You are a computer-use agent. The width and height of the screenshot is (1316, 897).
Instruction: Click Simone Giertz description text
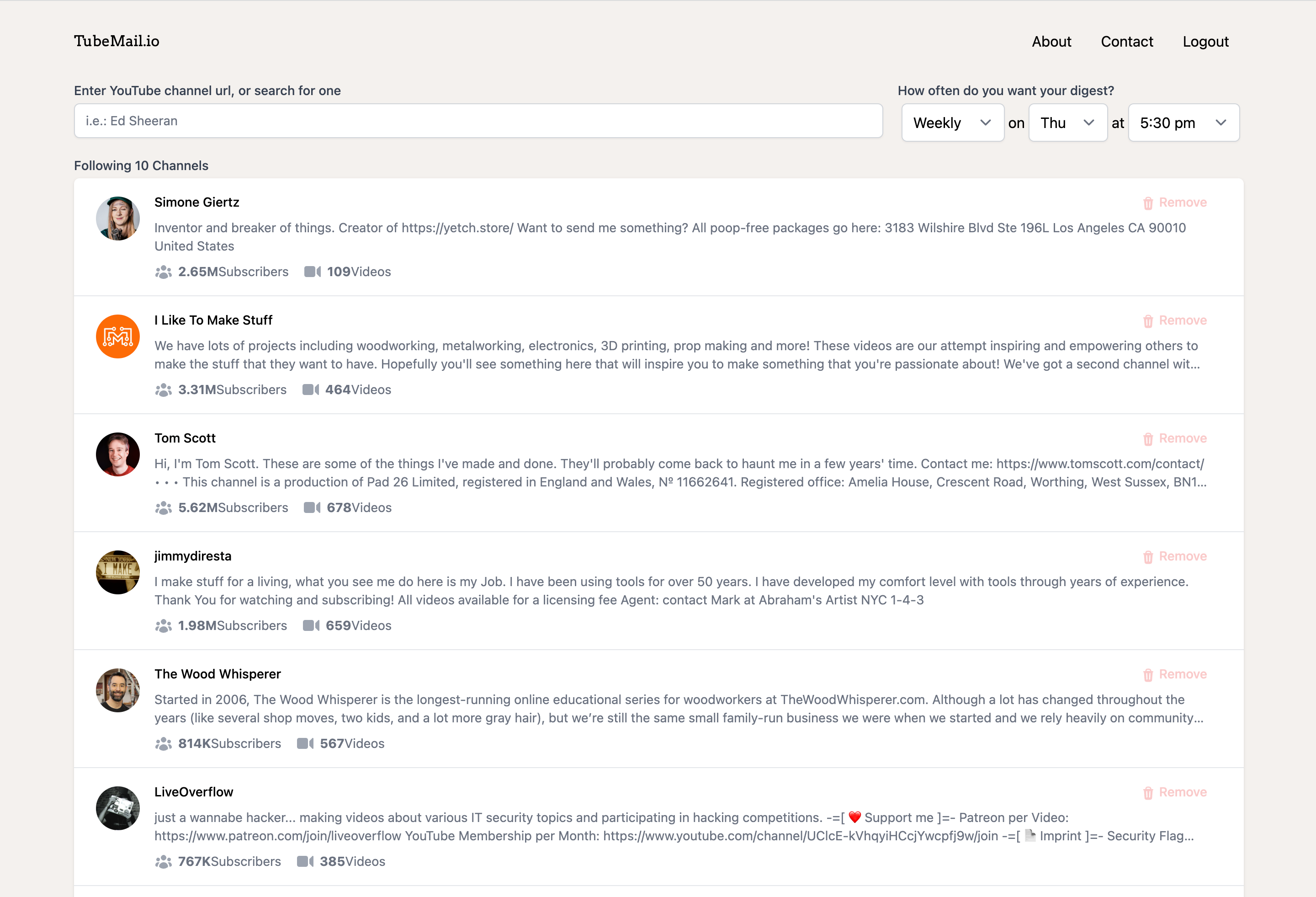click(x=670, y=237)
